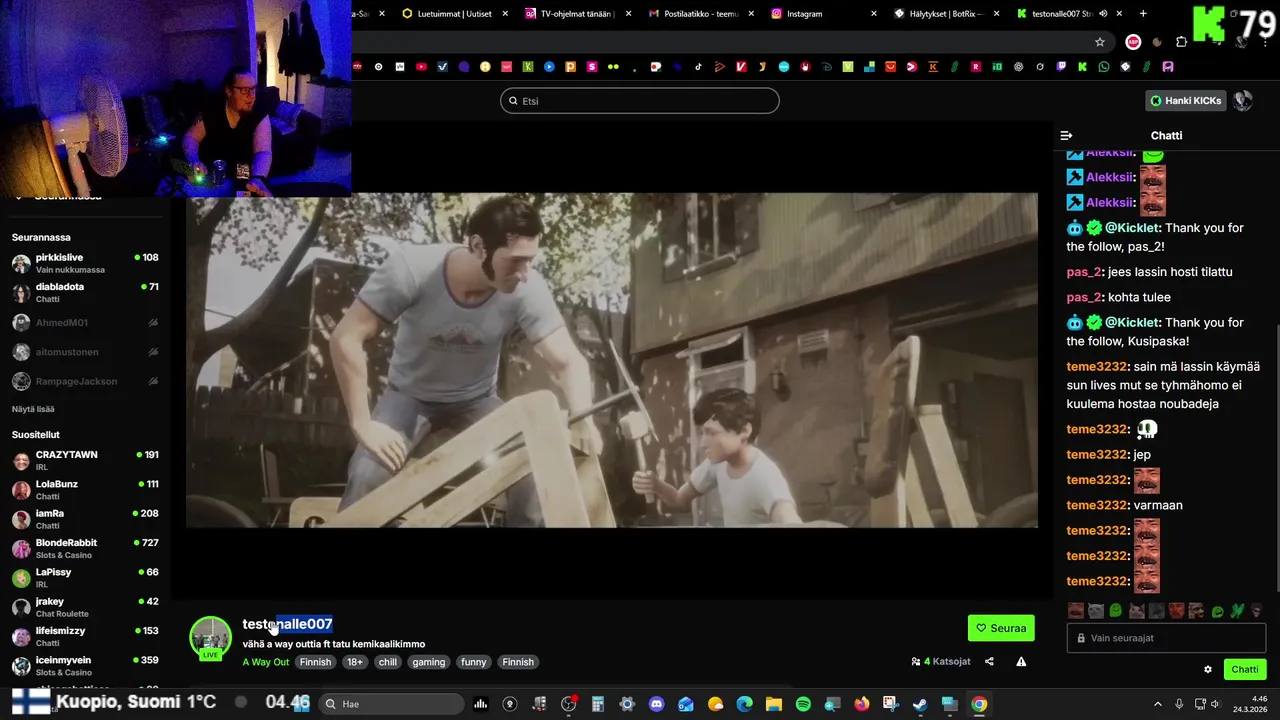Open the Calculator taskbar icon
The image size is (1280, 720).
[597, 704]
